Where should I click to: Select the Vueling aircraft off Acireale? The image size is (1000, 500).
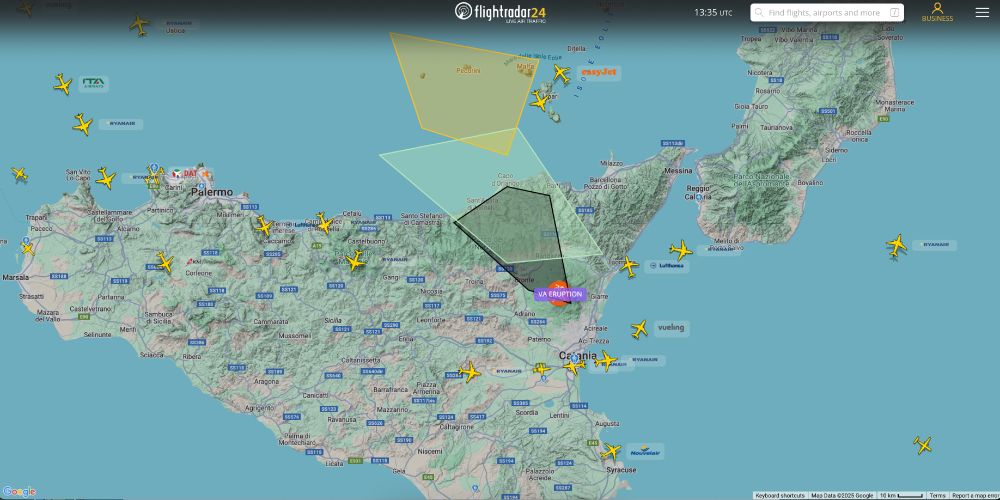[x=640, y=329]
